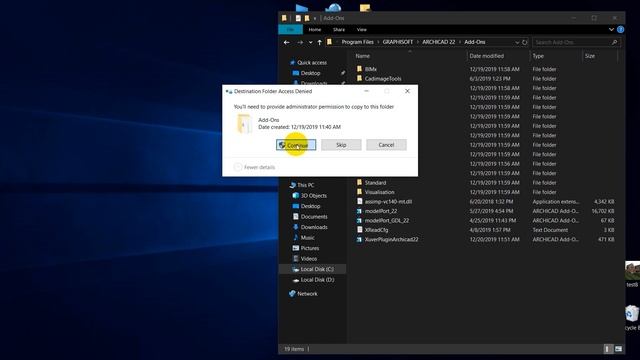Viewport: 640px width, 360px height.
Task: Switch to details view in status bar
Action: (607, 349)
